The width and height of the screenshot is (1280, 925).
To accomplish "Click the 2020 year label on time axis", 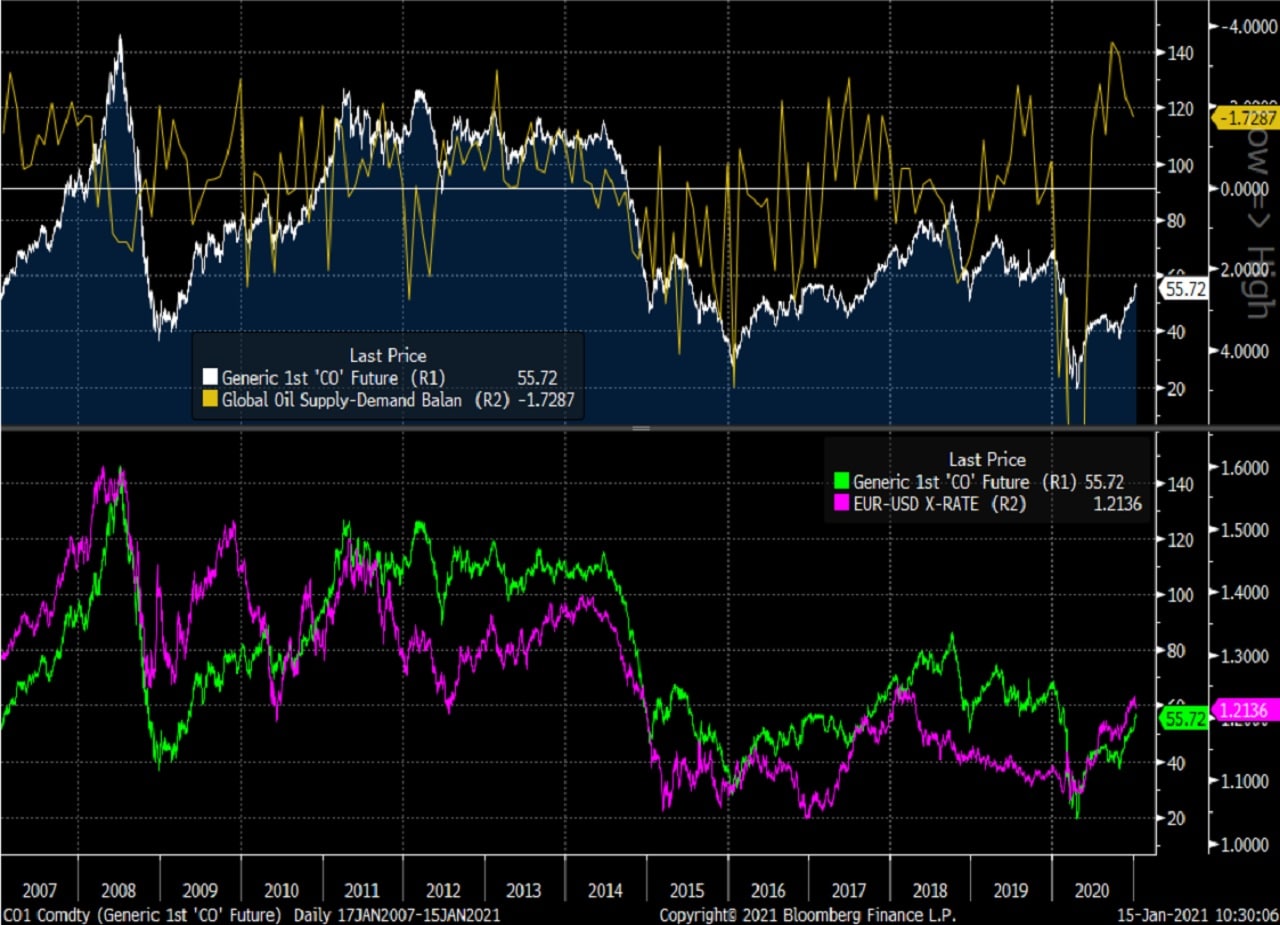I will coord(1092,890).
